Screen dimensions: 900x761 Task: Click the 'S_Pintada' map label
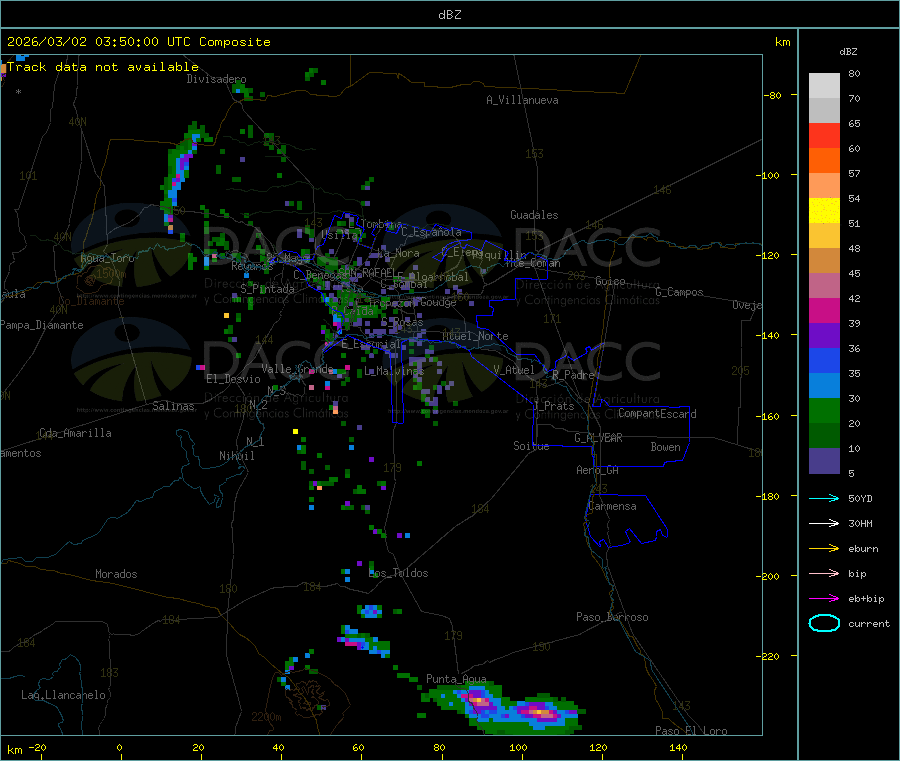[x=267, y=289]
